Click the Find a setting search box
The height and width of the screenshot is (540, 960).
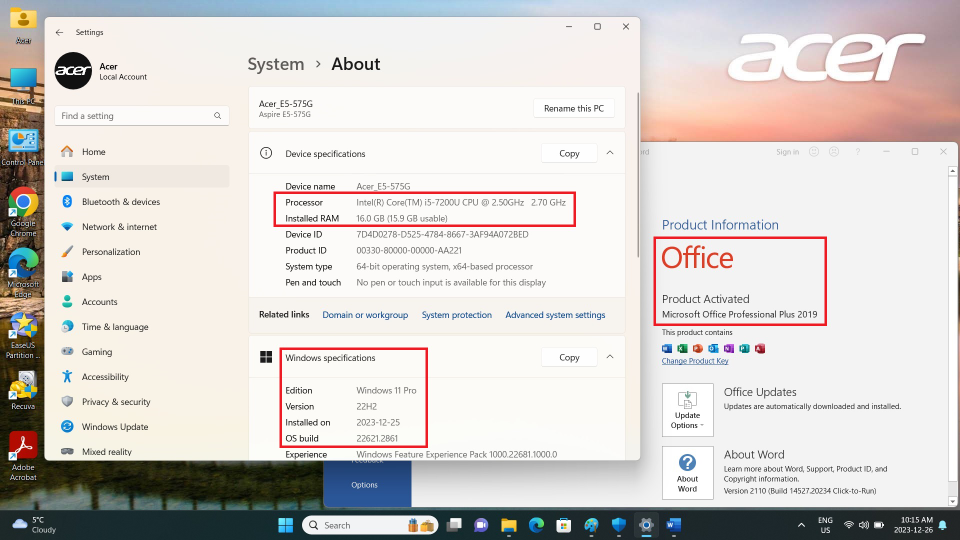pyautogui.click(x=141, y=116)
